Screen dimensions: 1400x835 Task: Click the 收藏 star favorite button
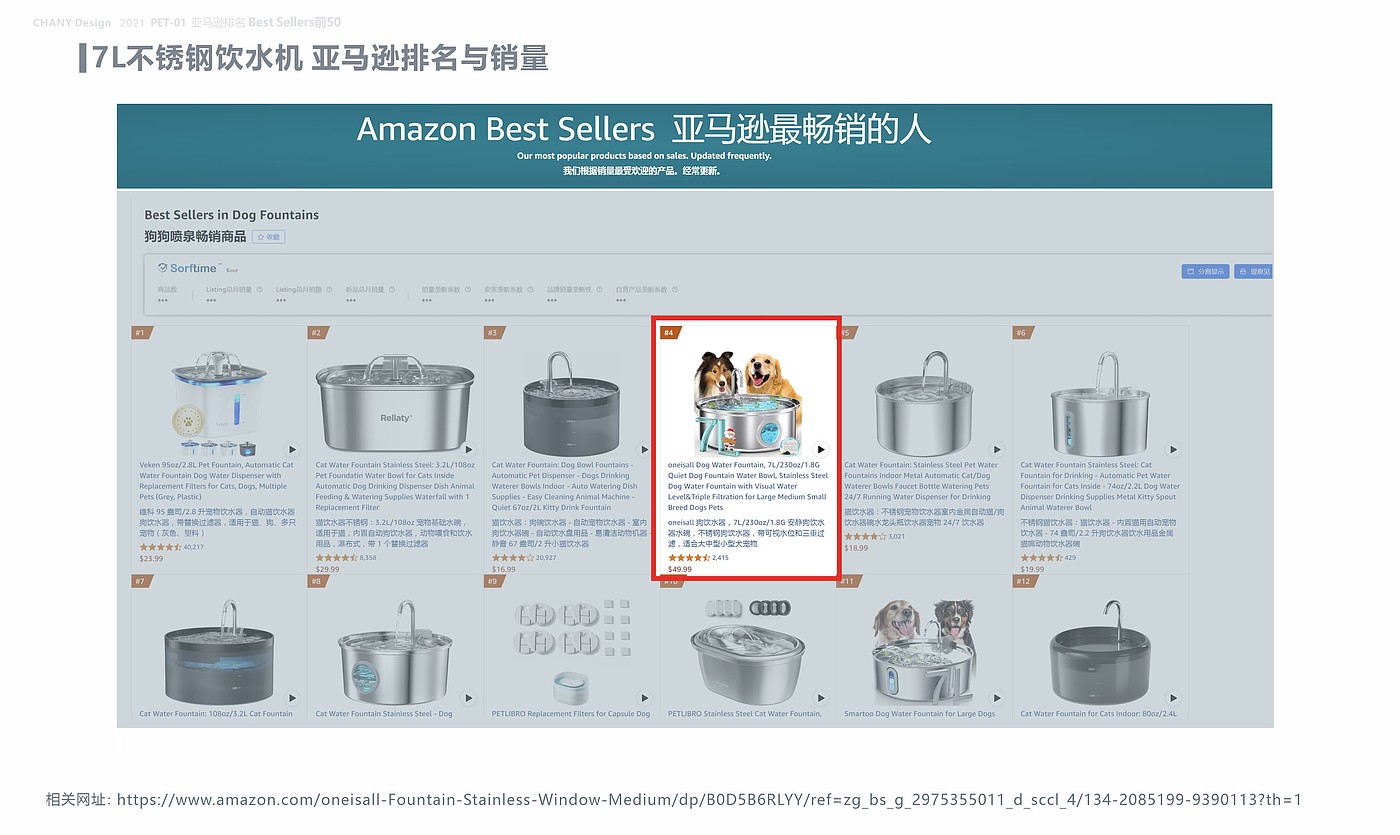click(x=269, y=237)
